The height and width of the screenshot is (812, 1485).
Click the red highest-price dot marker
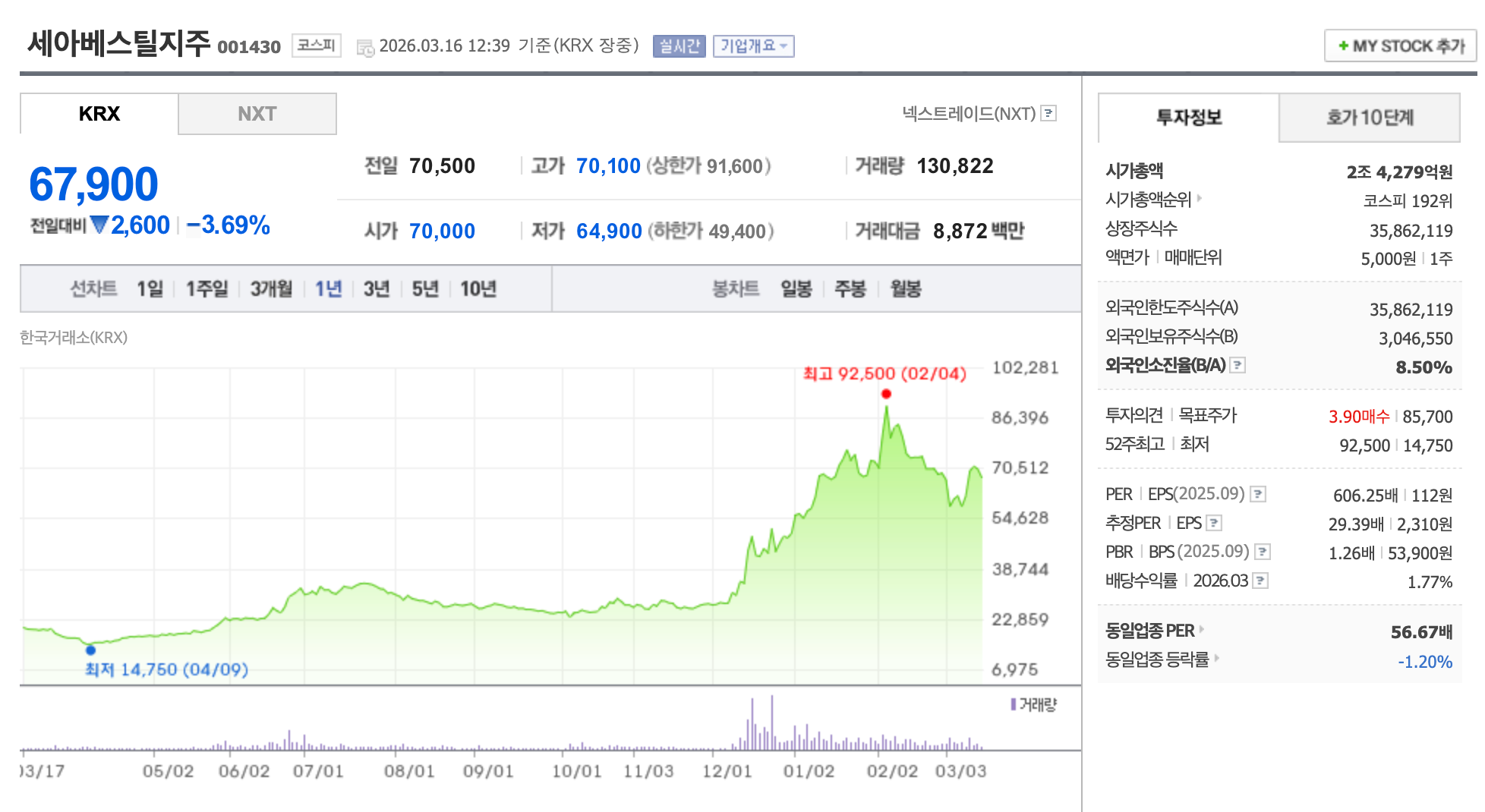click(886, 394)
